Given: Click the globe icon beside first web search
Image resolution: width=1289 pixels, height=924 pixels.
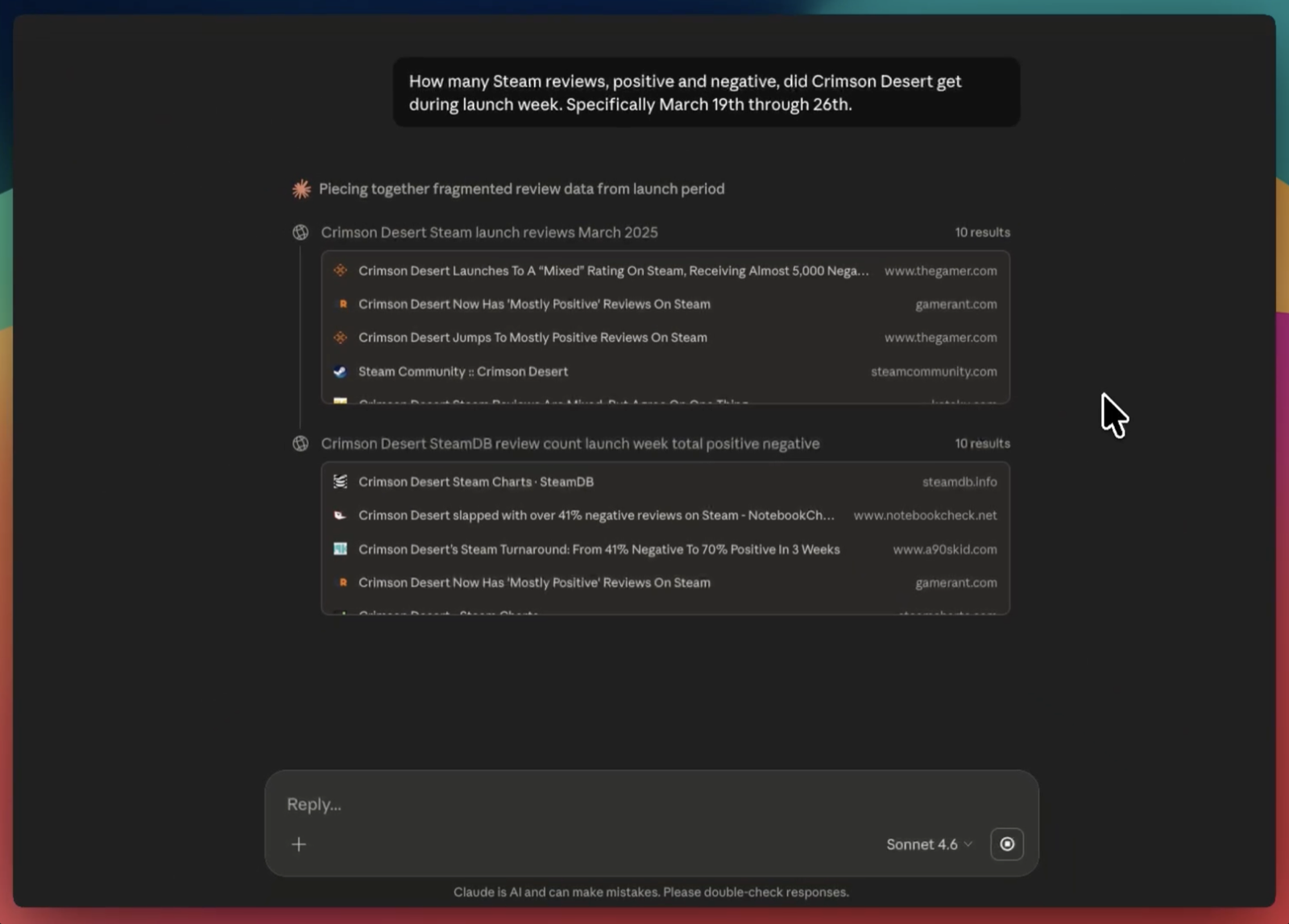Looking at the screenshot, I should pyautogui.click(x=300, y=233).
